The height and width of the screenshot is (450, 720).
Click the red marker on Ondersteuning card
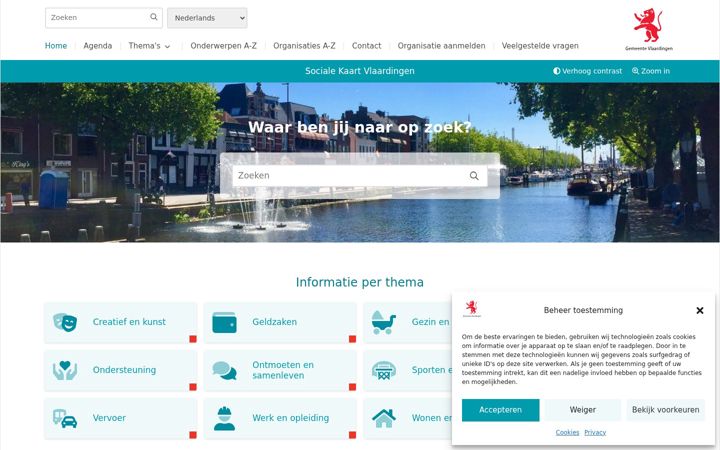193,387
